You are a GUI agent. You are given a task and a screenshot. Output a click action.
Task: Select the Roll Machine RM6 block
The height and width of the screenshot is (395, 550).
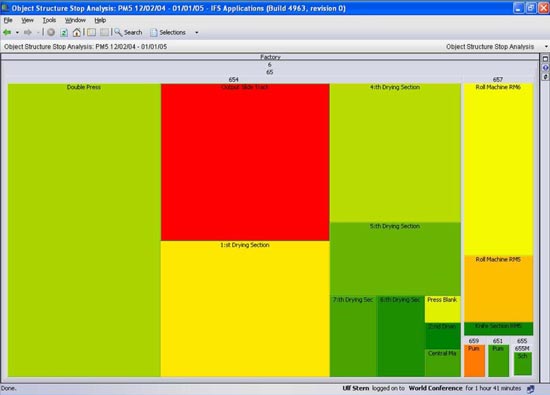click(x=498, y=169)
